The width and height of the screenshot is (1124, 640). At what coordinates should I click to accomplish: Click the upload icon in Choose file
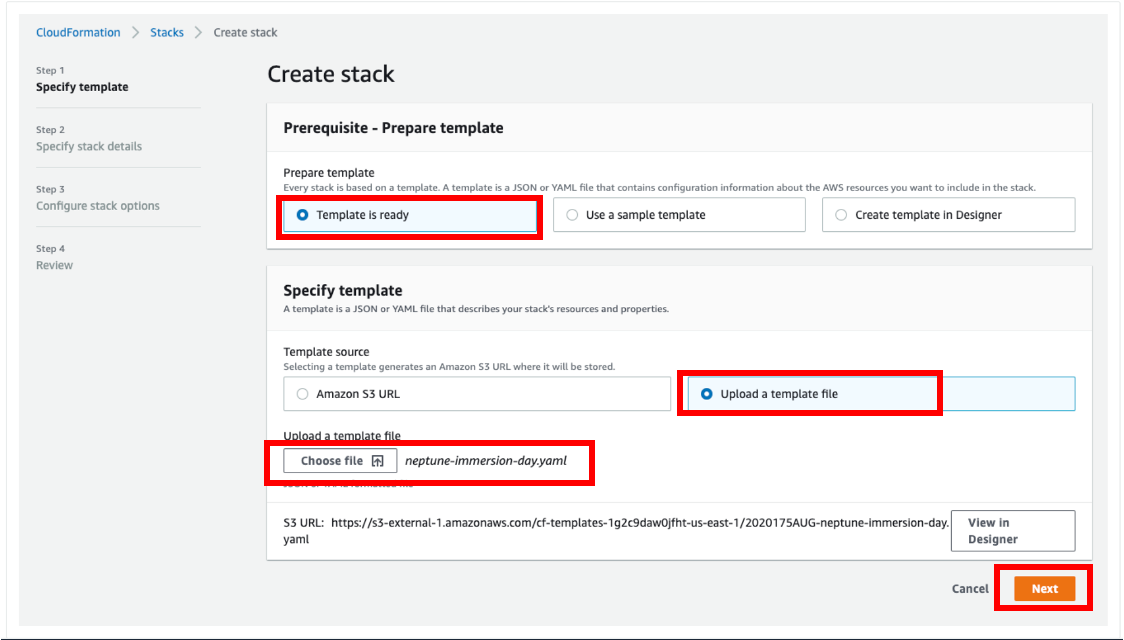377,461
